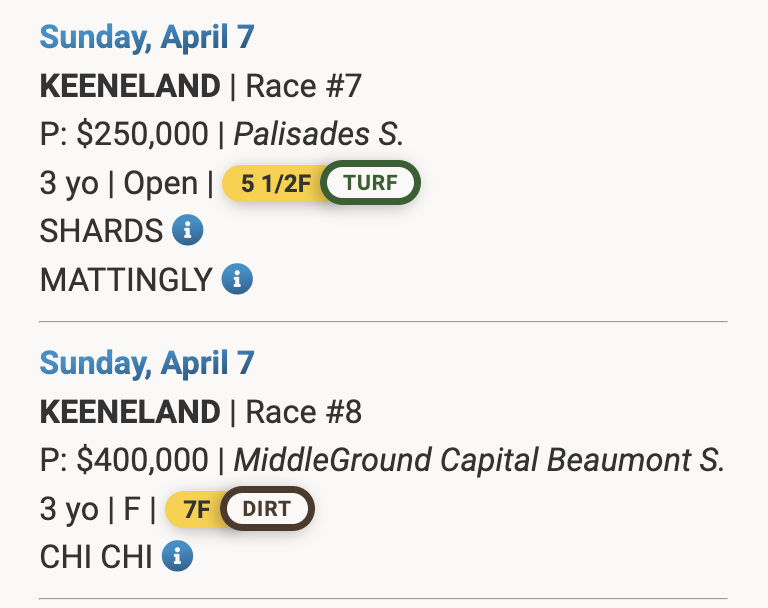Show info for horse CHI CHI
The image size is (768, 608).
point(177,556)
